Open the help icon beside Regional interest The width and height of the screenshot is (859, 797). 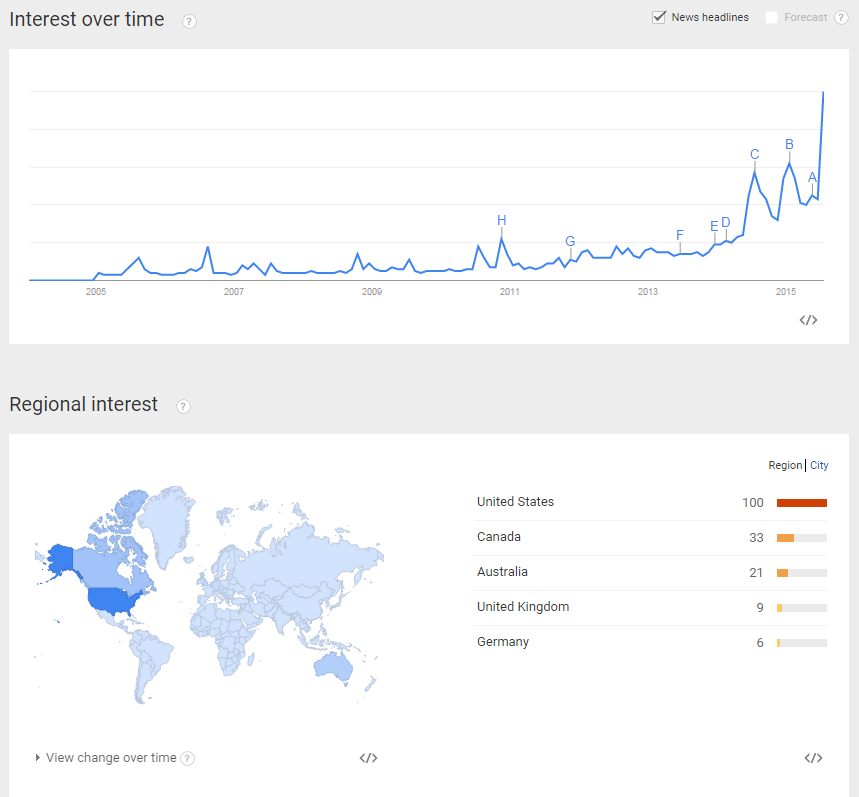[x=183, y=406]
